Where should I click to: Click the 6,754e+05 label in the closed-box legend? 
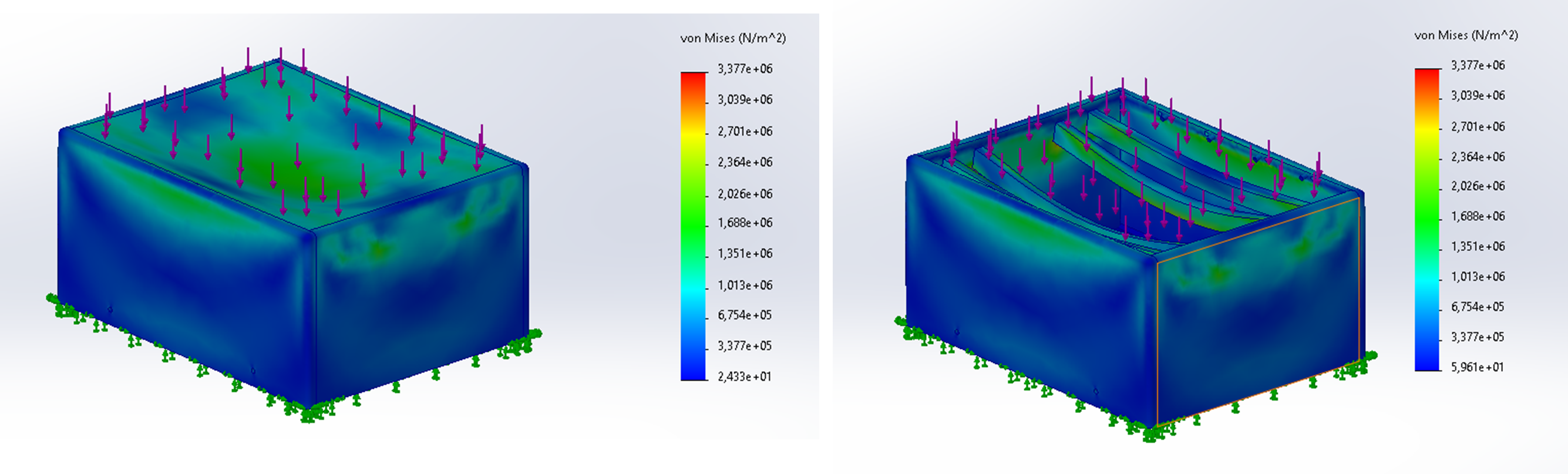[x=744, y=315]
